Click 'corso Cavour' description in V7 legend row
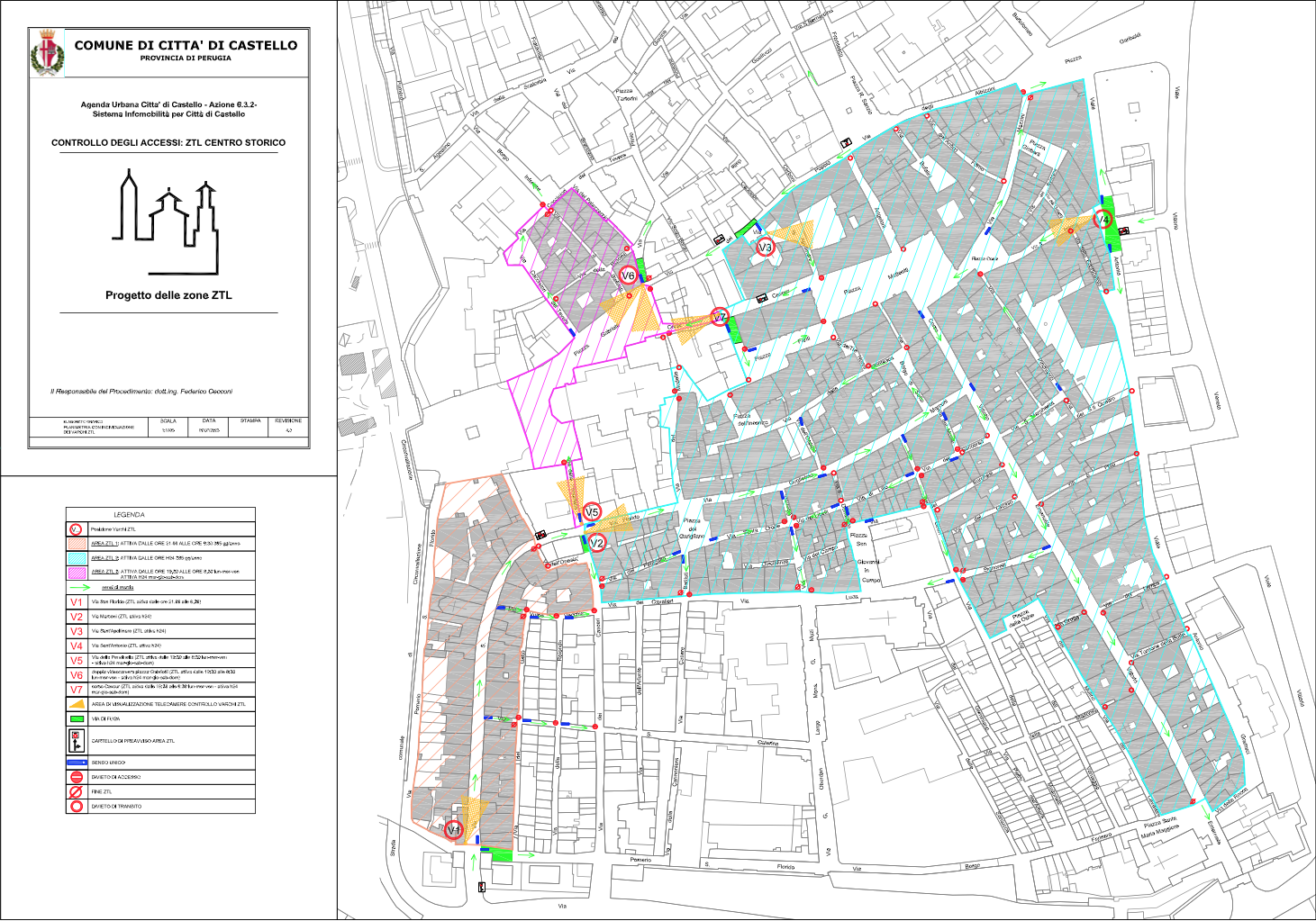This screenshot has width=1316, height=921. 164,689
